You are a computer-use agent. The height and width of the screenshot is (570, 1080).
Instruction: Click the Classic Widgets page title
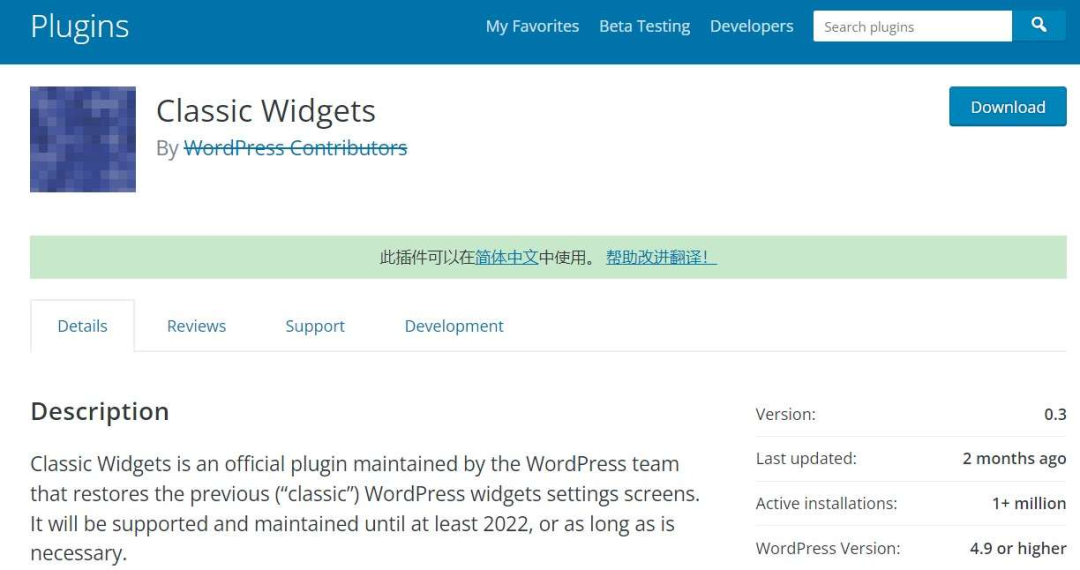pos(266,111)
